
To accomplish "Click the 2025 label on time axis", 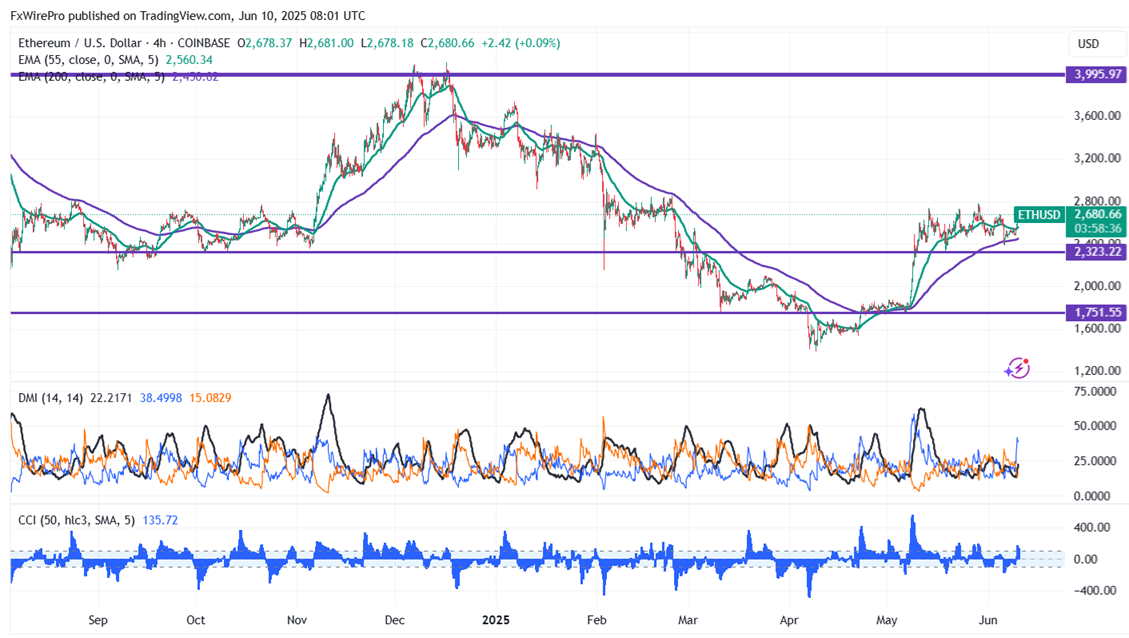I will 495,620.
